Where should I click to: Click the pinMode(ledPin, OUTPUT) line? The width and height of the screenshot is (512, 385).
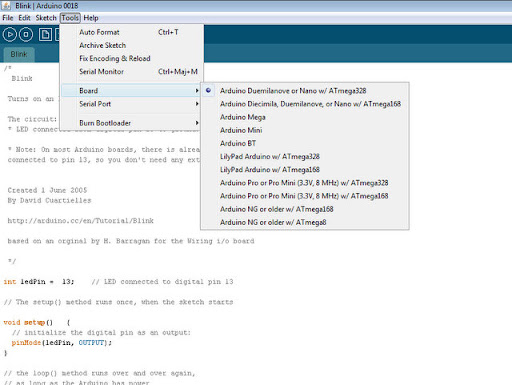click(x=62, y=343)
